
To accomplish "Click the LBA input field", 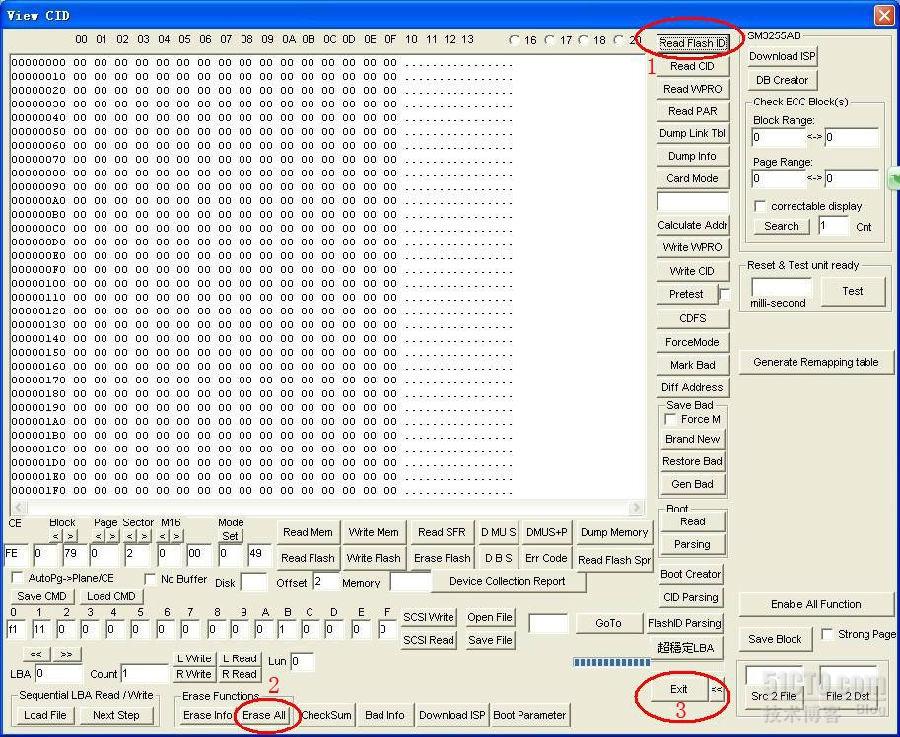I will (x=58, y=674).
